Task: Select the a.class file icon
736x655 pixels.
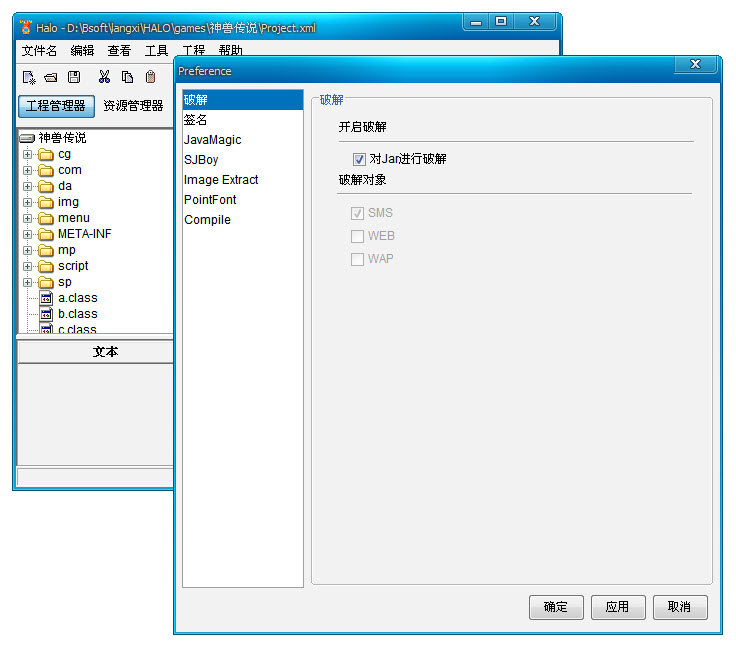Action: 46,298
